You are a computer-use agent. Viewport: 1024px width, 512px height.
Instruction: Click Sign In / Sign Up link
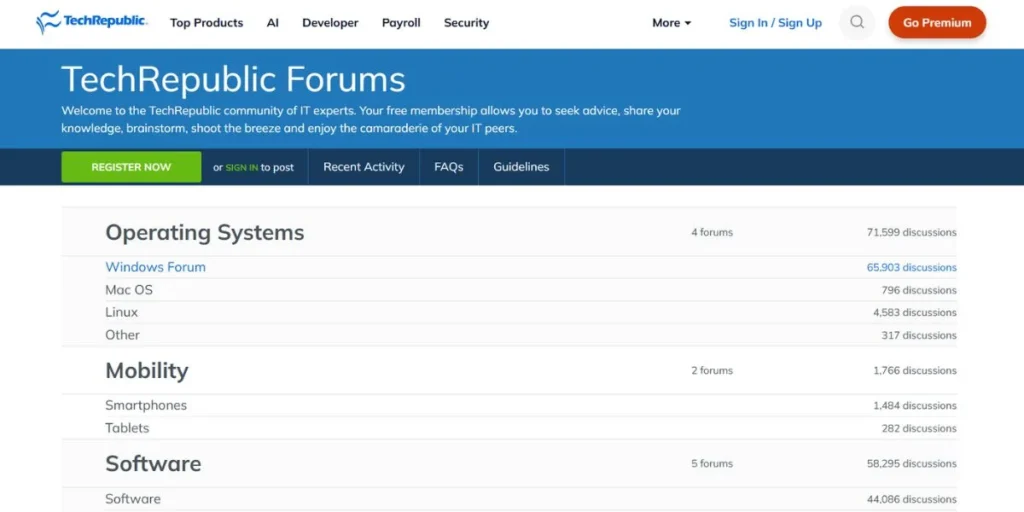pyautogui.click(x=775, y=23)
